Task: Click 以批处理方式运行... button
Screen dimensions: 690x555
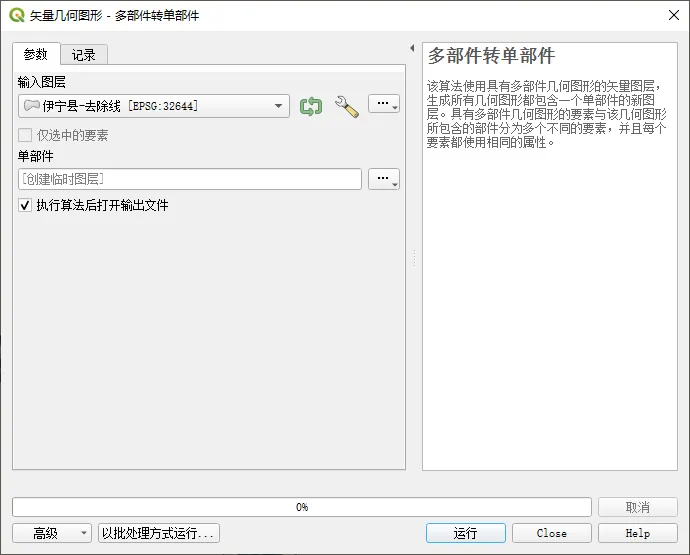Action: pyautogui.click(x=158, y=533)
